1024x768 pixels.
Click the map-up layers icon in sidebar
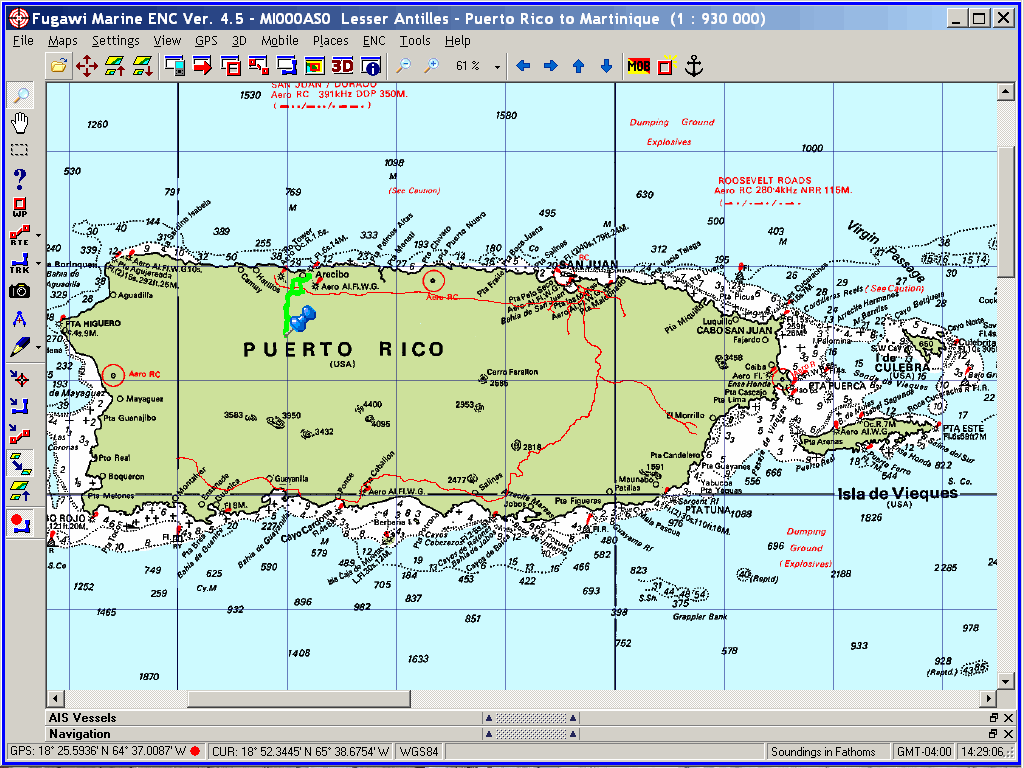pos(22,490)
